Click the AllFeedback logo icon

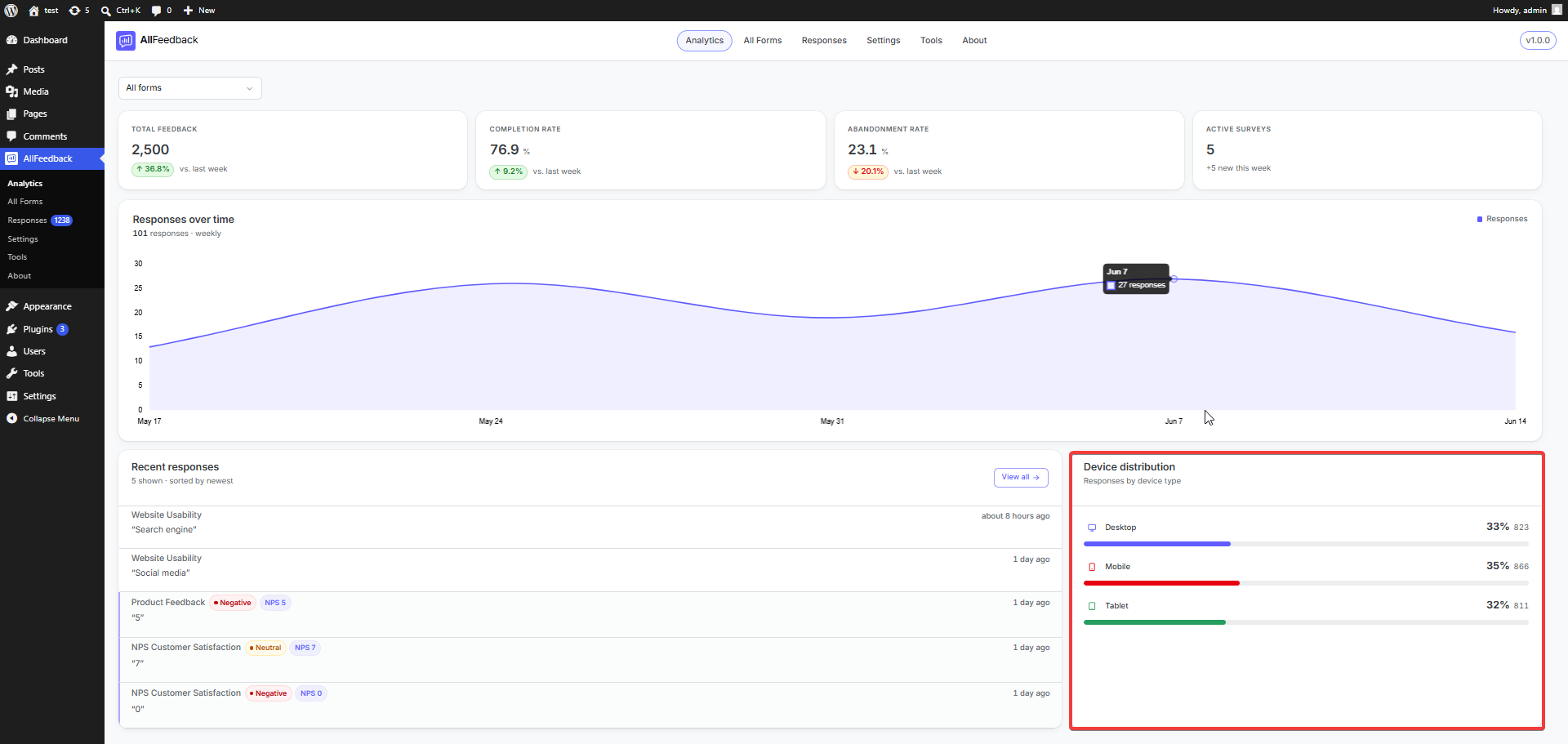click(126, 41)
